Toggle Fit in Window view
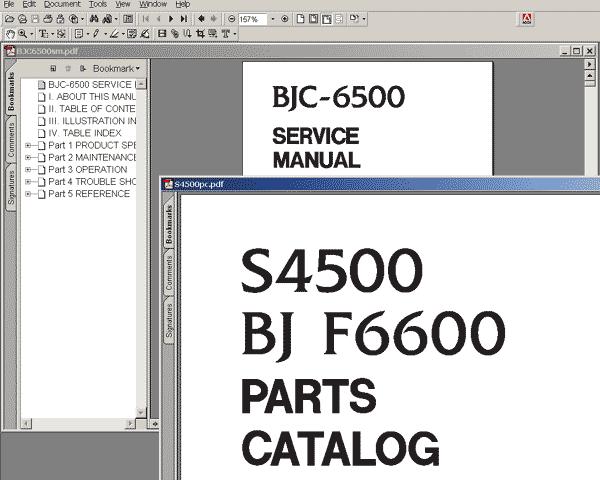 tap(313, 19)
